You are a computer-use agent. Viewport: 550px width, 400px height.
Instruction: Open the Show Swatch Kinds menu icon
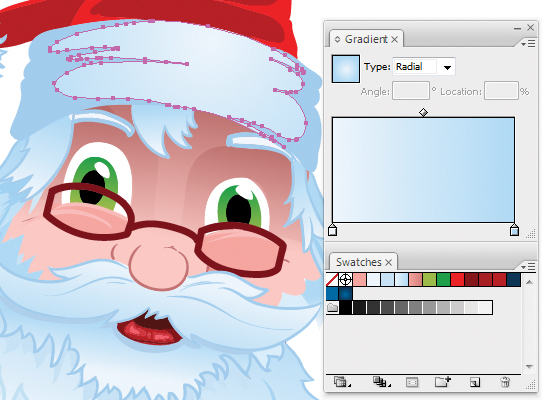pyautogui.click(x=381, y=382)
